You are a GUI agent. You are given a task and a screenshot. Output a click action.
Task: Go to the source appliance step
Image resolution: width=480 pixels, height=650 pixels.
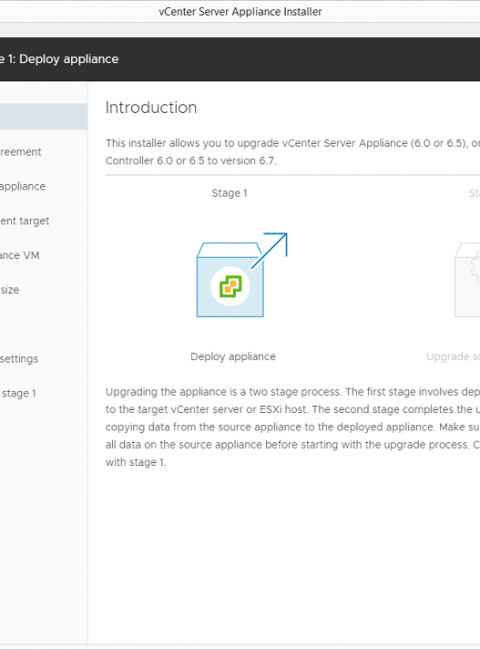(23, 186)
